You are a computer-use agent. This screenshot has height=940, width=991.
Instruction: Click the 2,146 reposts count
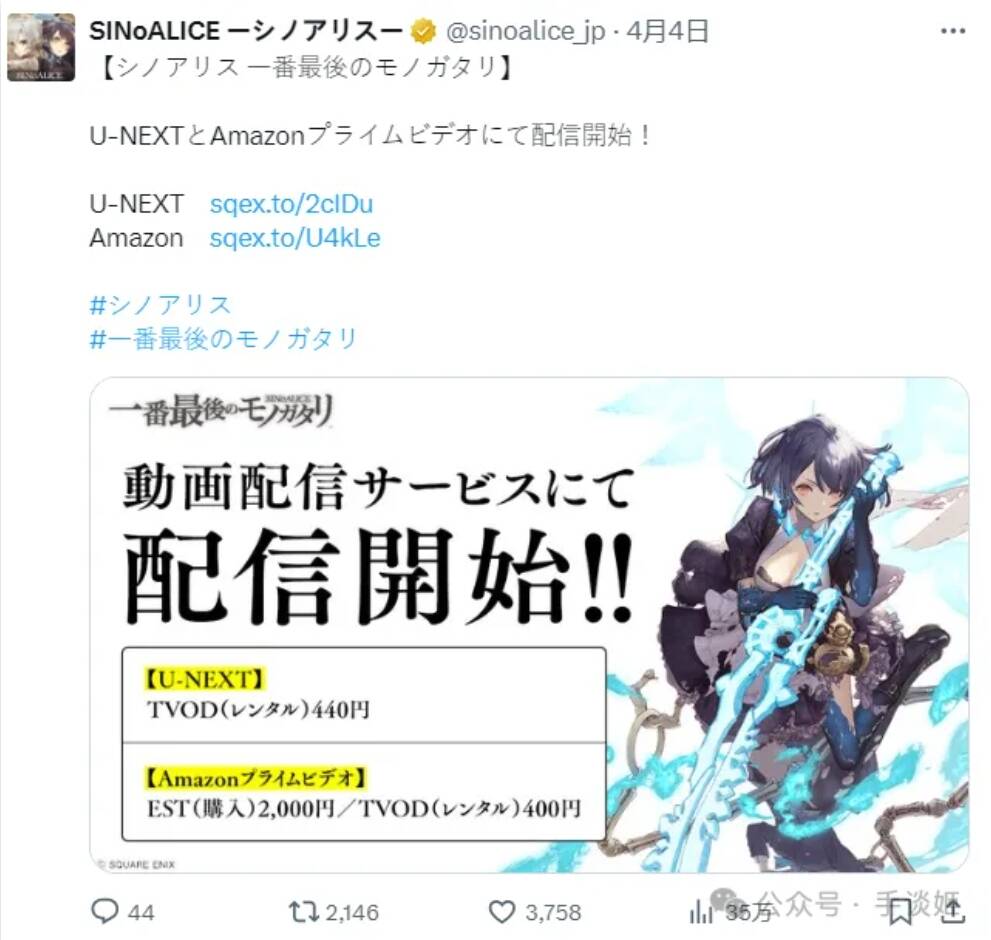coord(353,912)
